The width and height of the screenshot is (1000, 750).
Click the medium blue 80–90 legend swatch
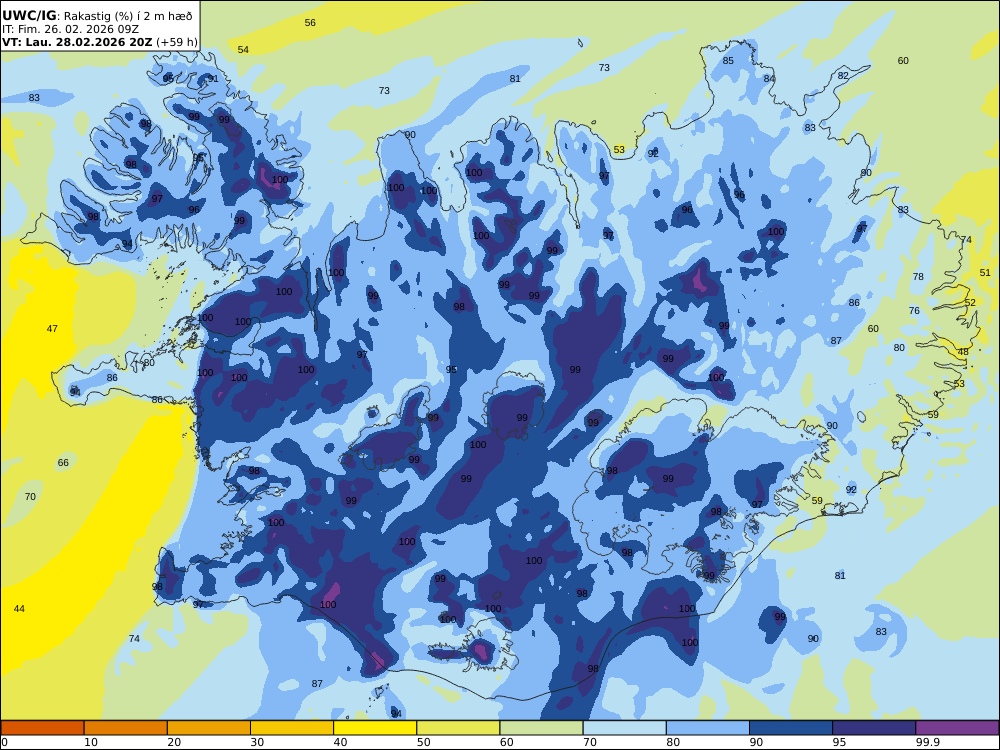(x=708, y=728)
